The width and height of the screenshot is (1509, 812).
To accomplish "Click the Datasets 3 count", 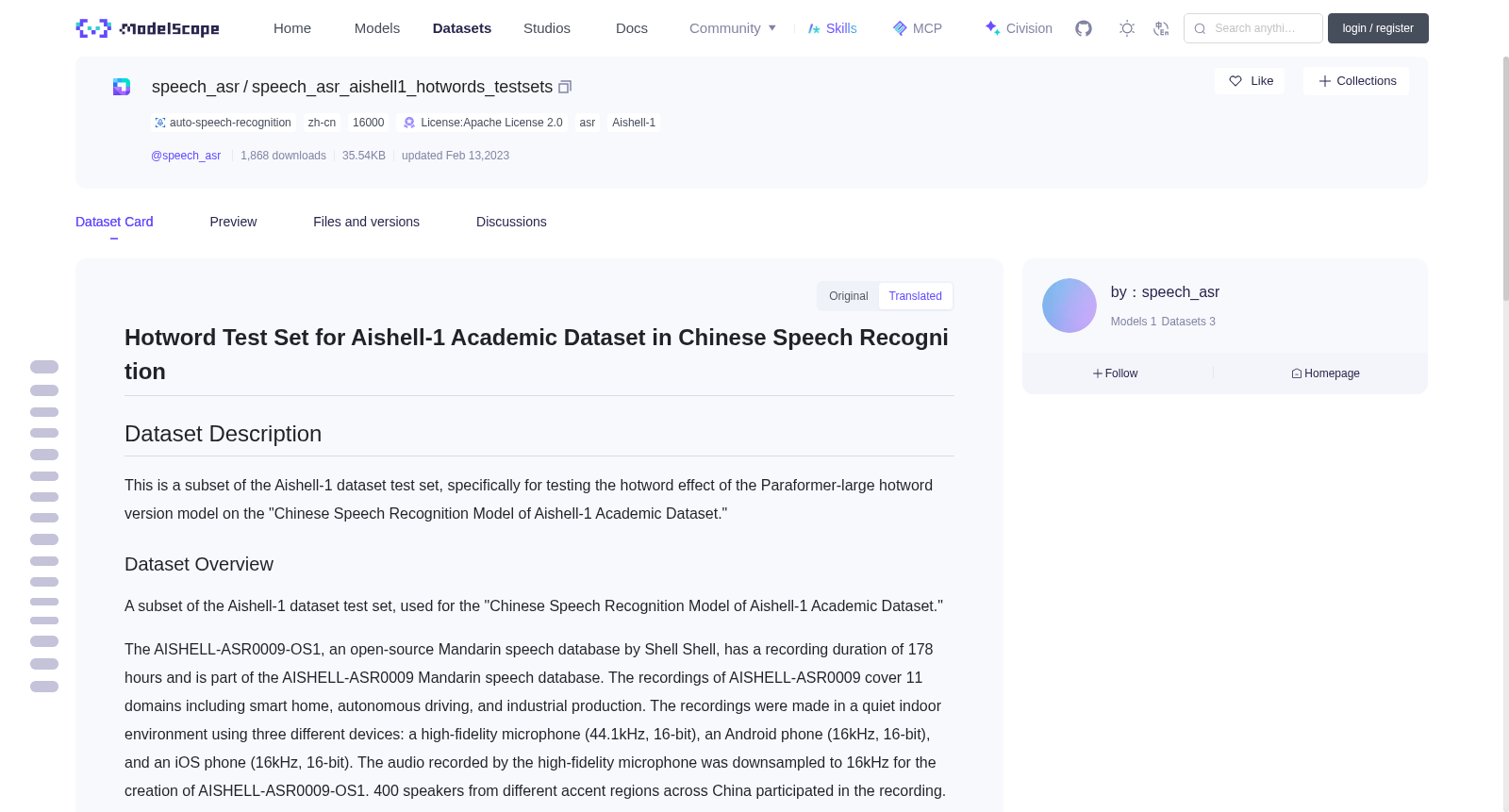I will pyautogui.click(x=1188, y=322).
